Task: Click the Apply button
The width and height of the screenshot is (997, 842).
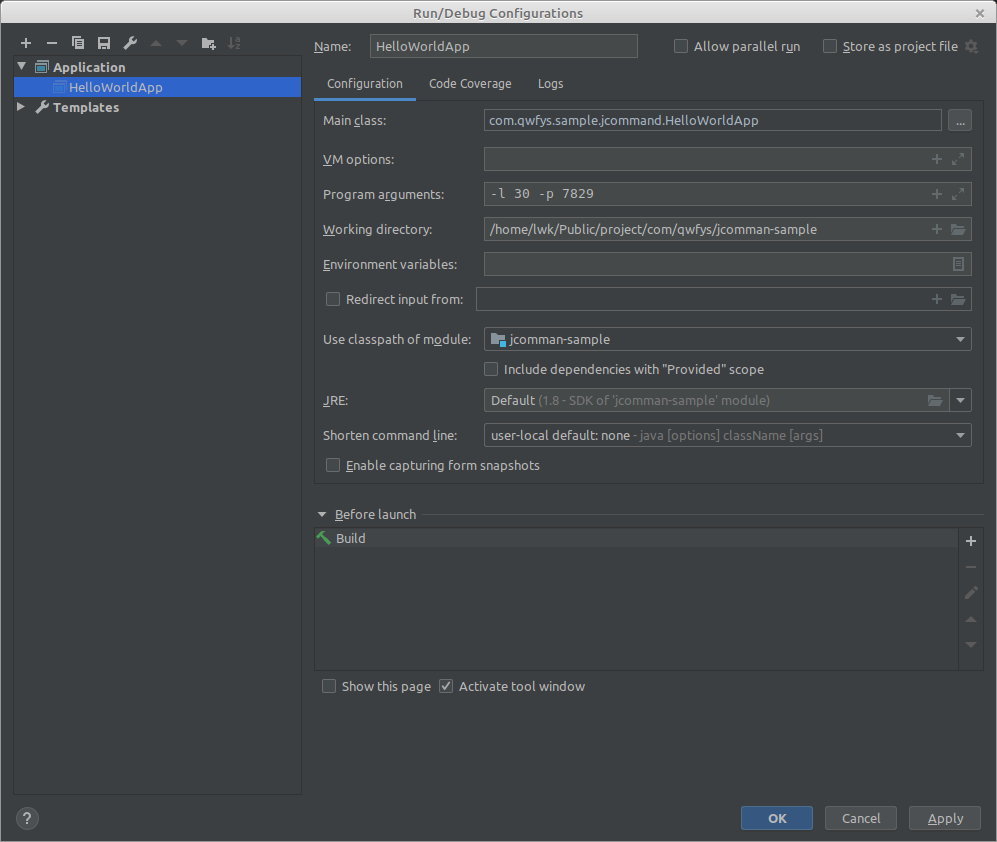Action: tap(945, 818)
